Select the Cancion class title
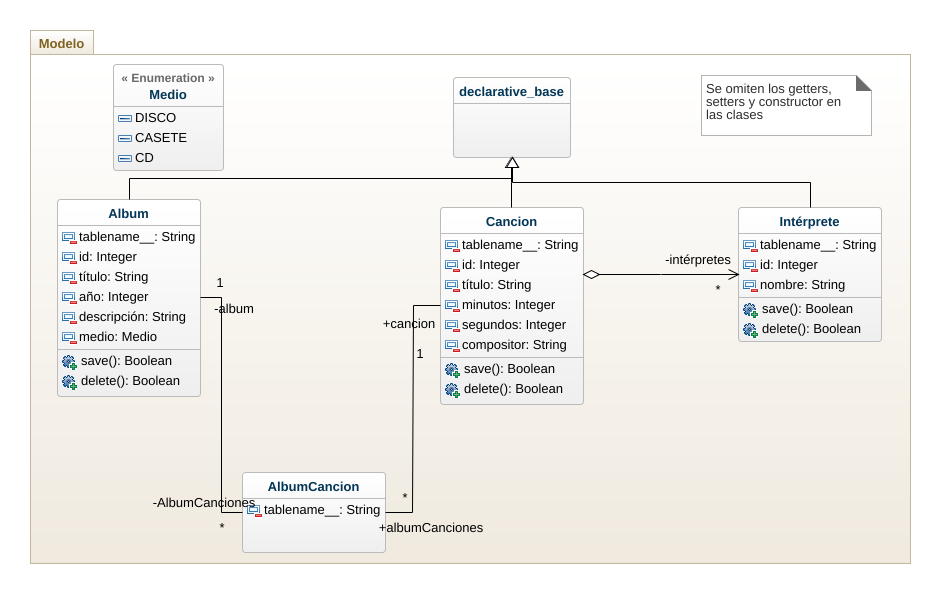This screenshot has height=593, width=940. 511,221
